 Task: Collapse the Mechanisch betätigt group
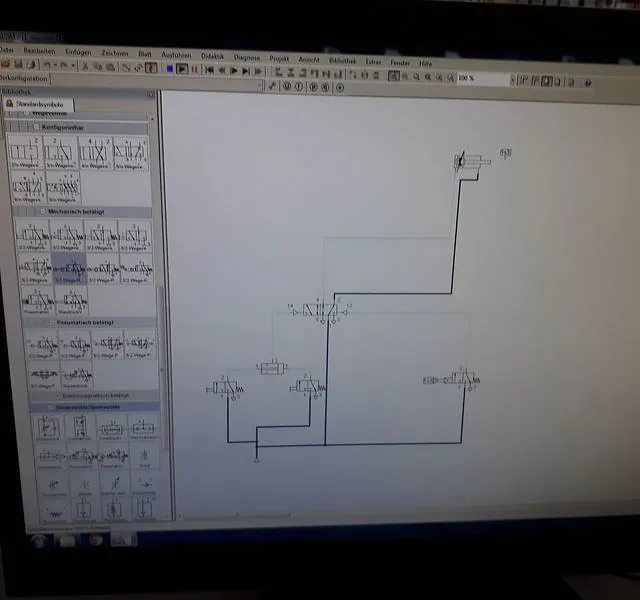pos(42,211)
